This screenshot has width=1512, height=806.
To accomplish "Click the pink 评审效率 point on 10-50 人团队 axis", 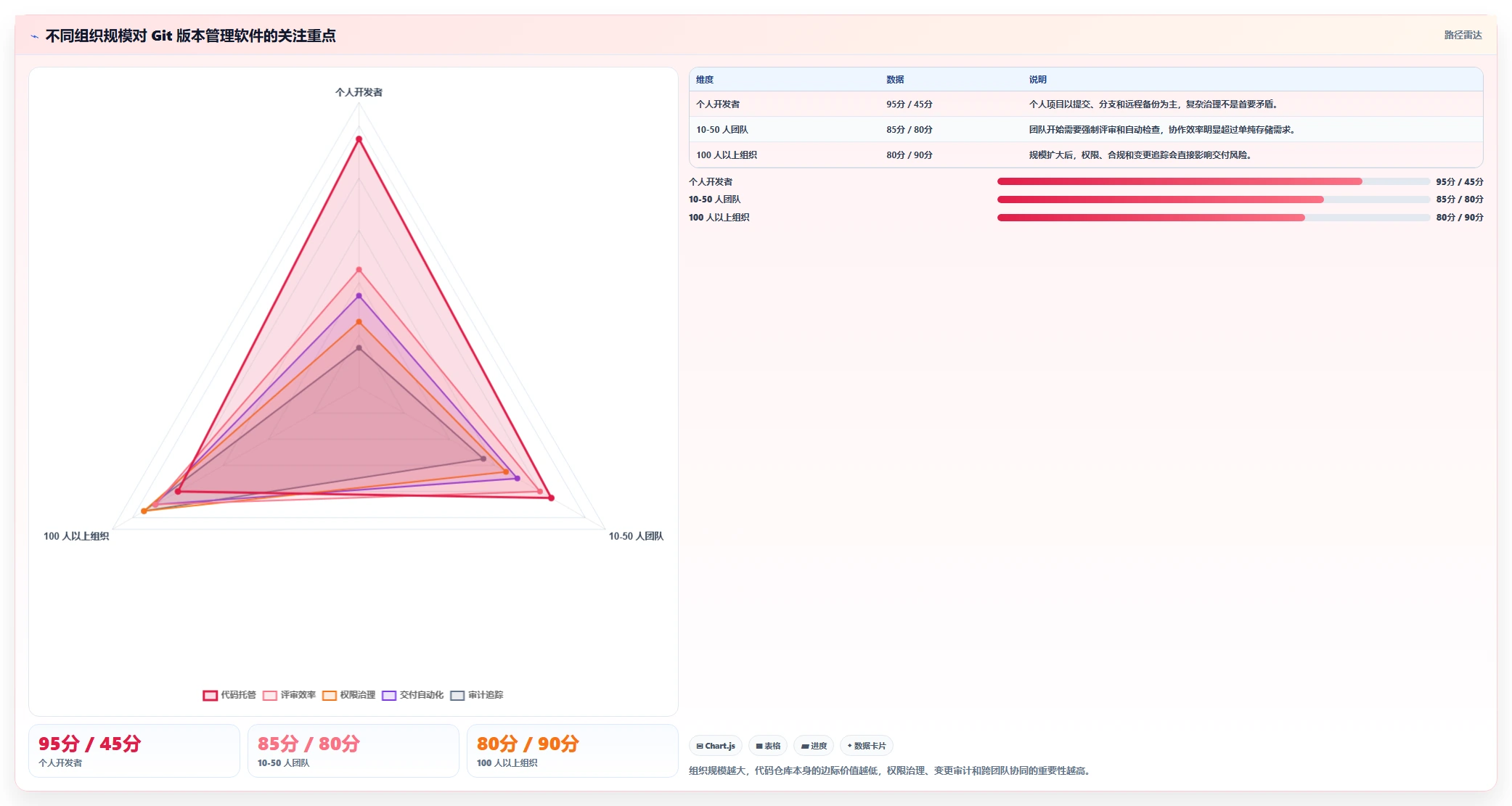I will [x=539, y=492].
